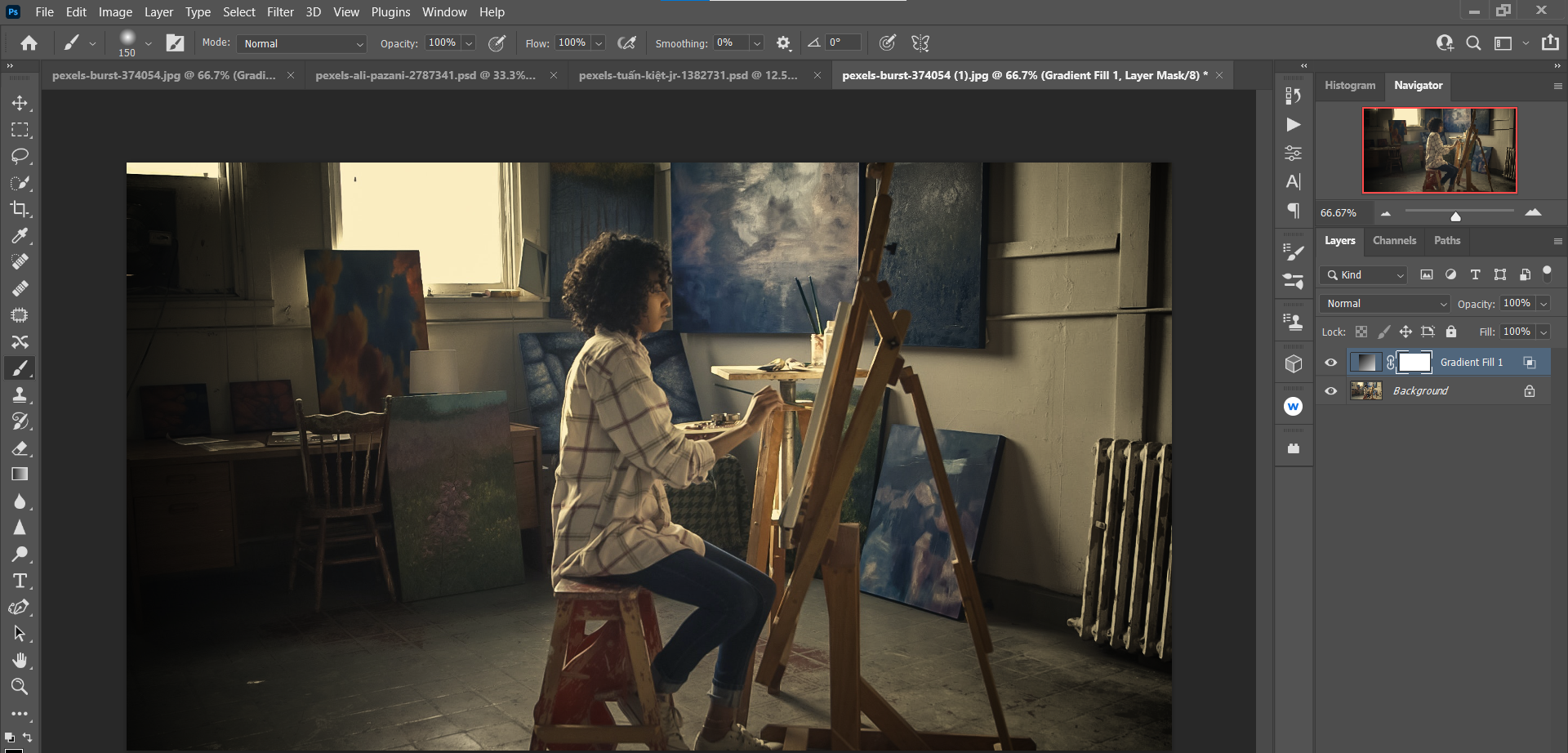Viewport: 1568px width, 753px height.
Task: Hide the Gradient Fill 1 layer
Action: click(x=1331, y=363)
